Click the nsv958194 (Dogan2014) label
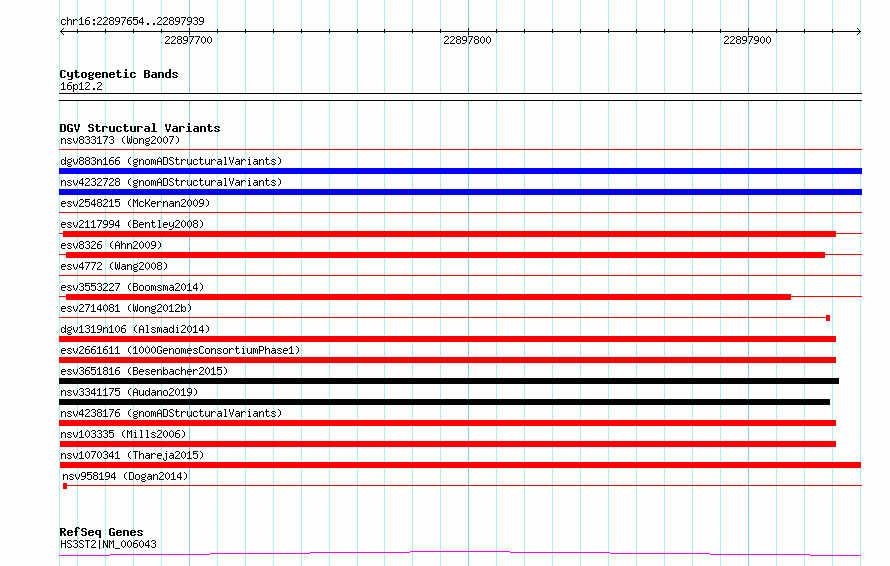This screenshot has width=890, height=566. pos(125,476)
